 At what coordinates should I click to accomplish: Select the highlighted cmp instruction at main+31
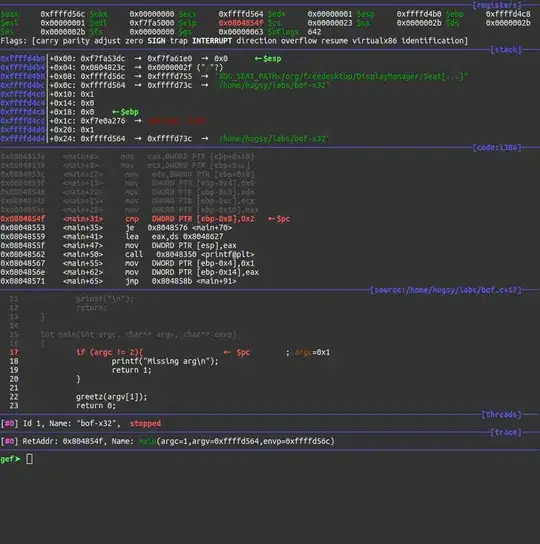click(145, 219)
